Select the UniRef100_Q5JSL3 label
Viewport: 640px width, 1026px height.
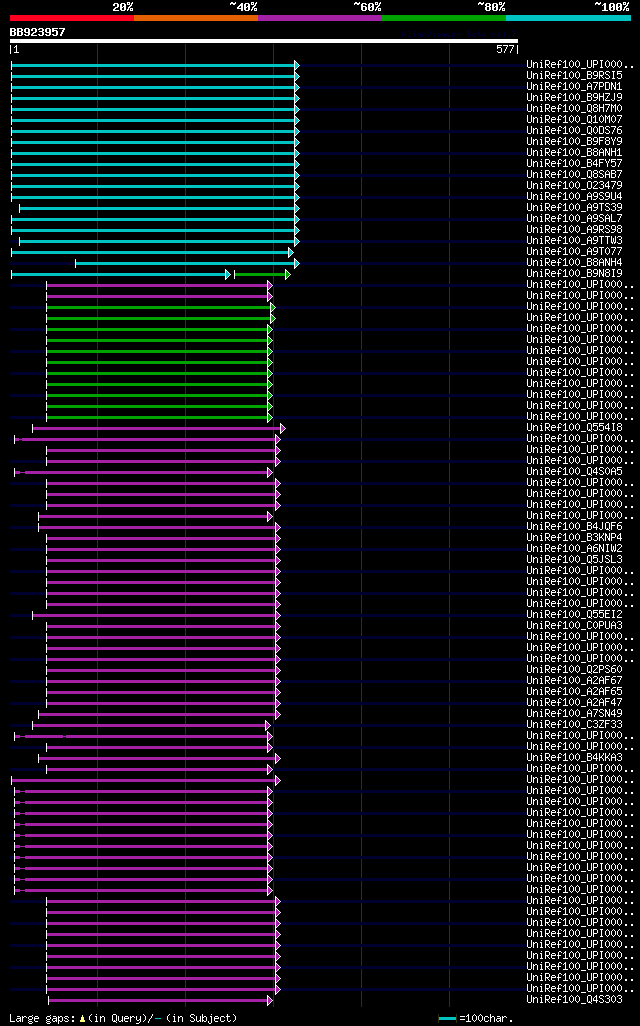pyautogui.click(x=574, y=559)
